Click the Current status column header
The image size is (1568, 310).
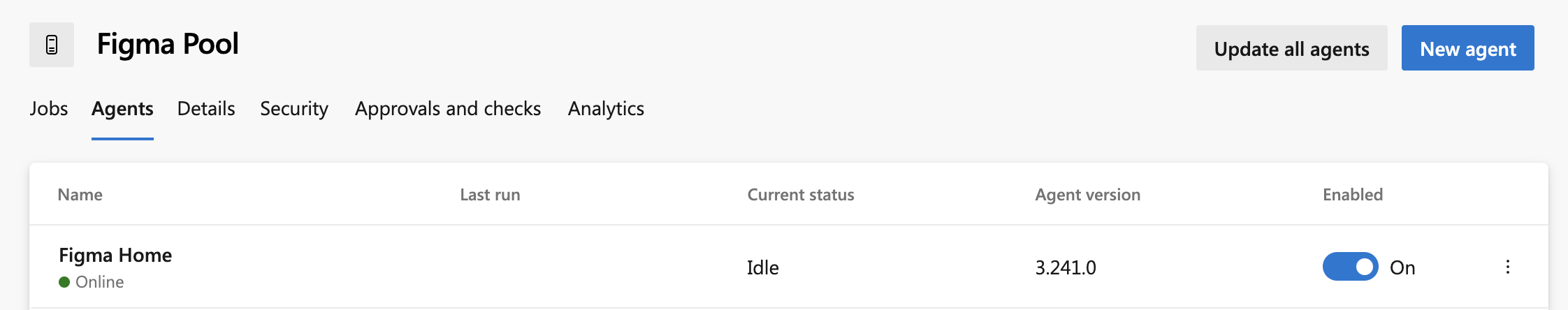click(x=801, y=195)
